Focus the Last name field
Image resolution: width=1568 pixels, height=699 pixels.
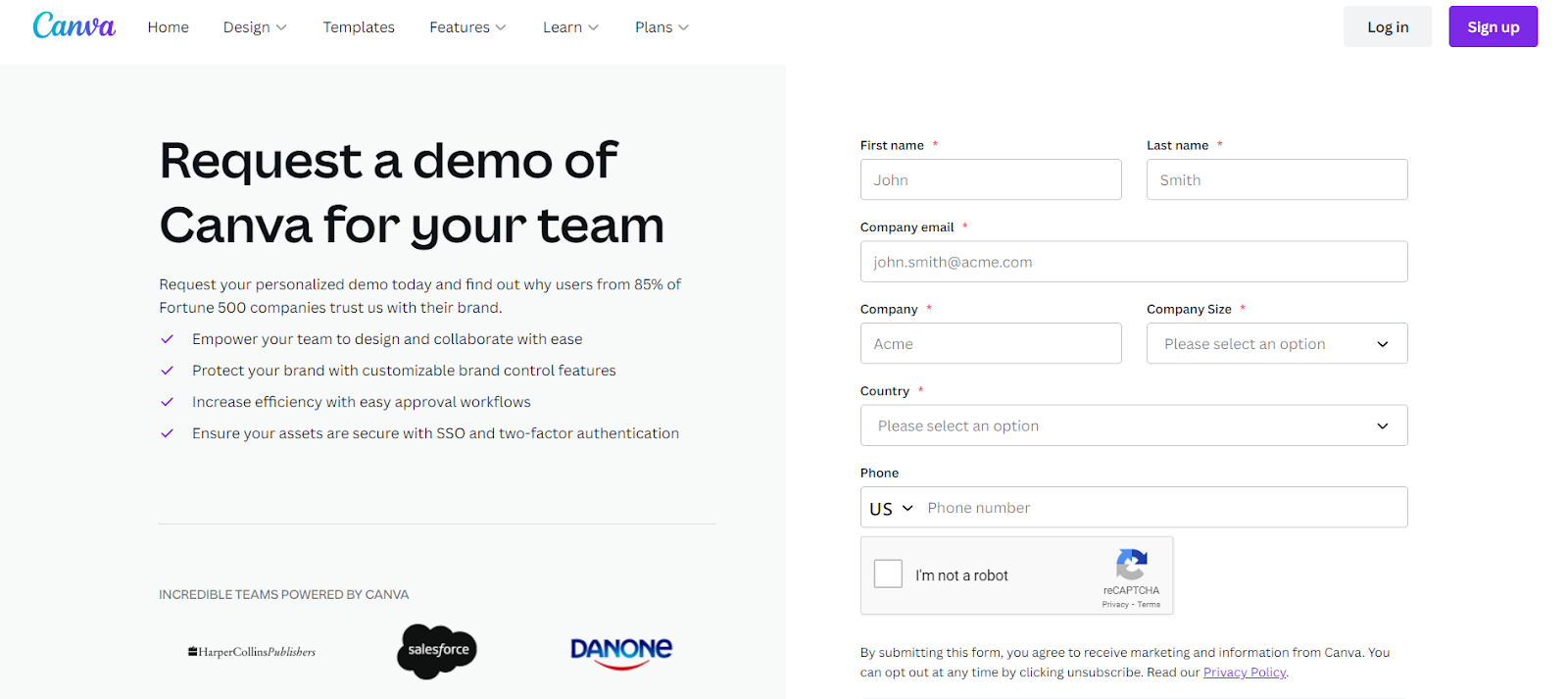pyautogui.click(x=1277, y=179)
